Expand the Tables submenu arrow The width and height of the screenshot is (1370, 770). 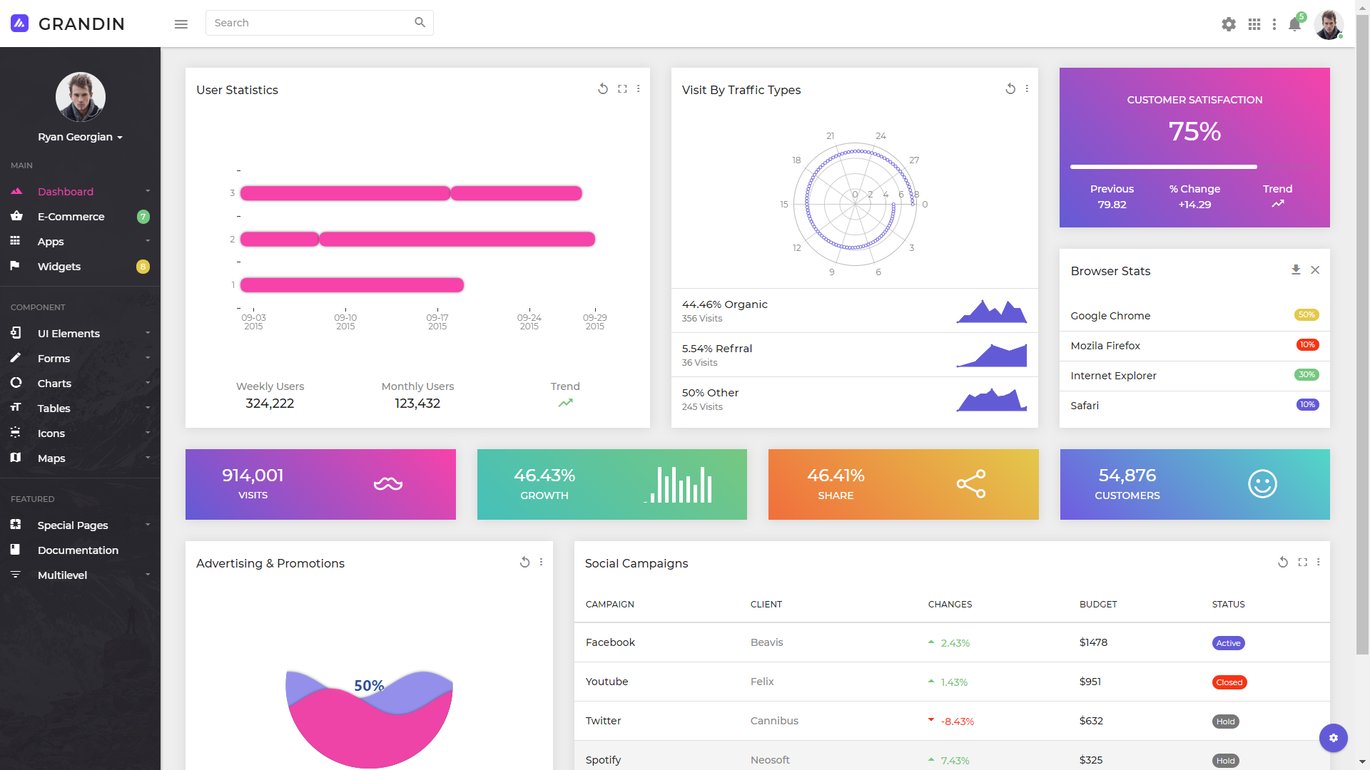(x=147, y=408)
